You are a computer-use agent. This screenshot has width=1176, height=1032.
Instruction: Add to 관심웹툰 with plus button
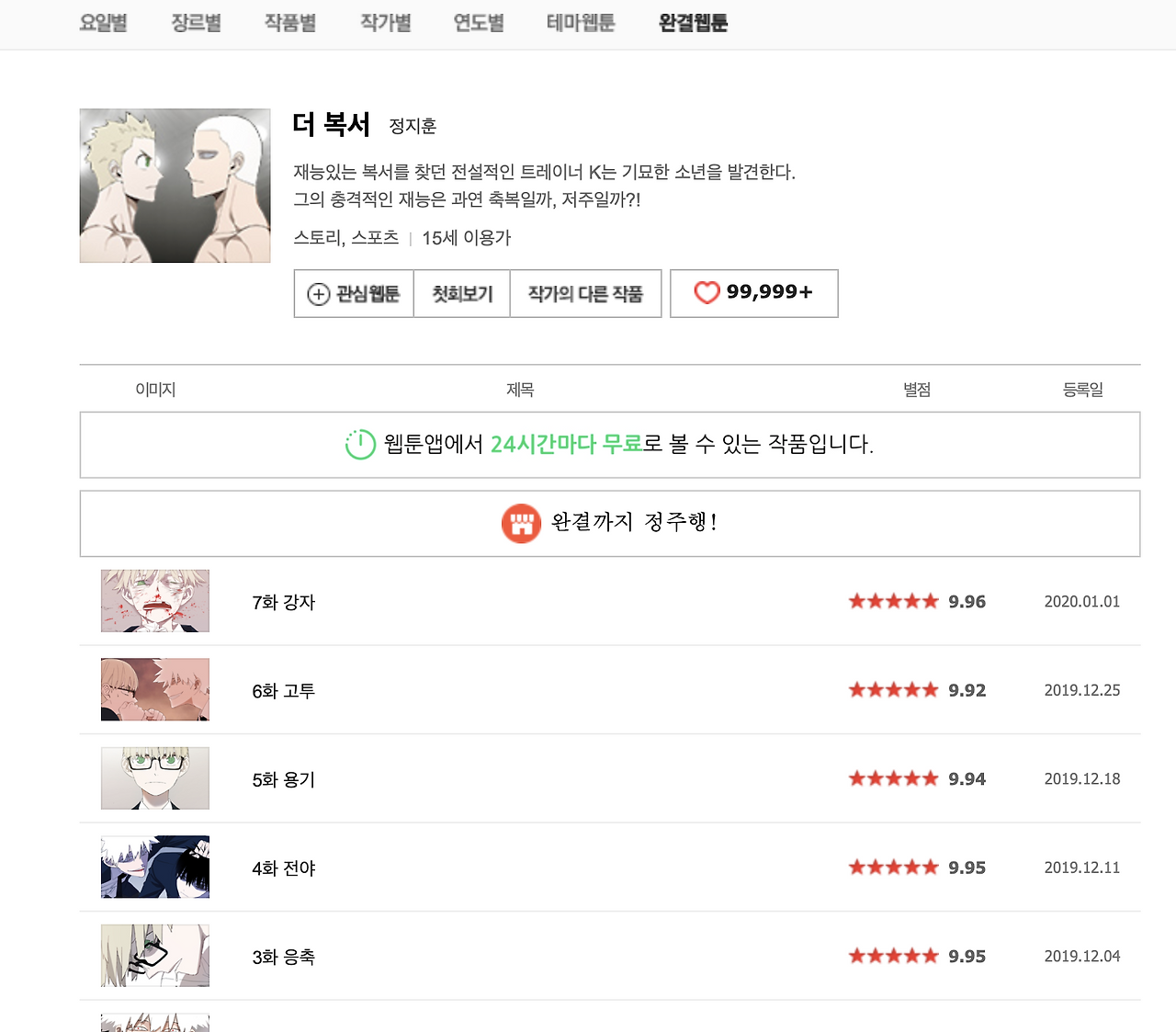354,294
